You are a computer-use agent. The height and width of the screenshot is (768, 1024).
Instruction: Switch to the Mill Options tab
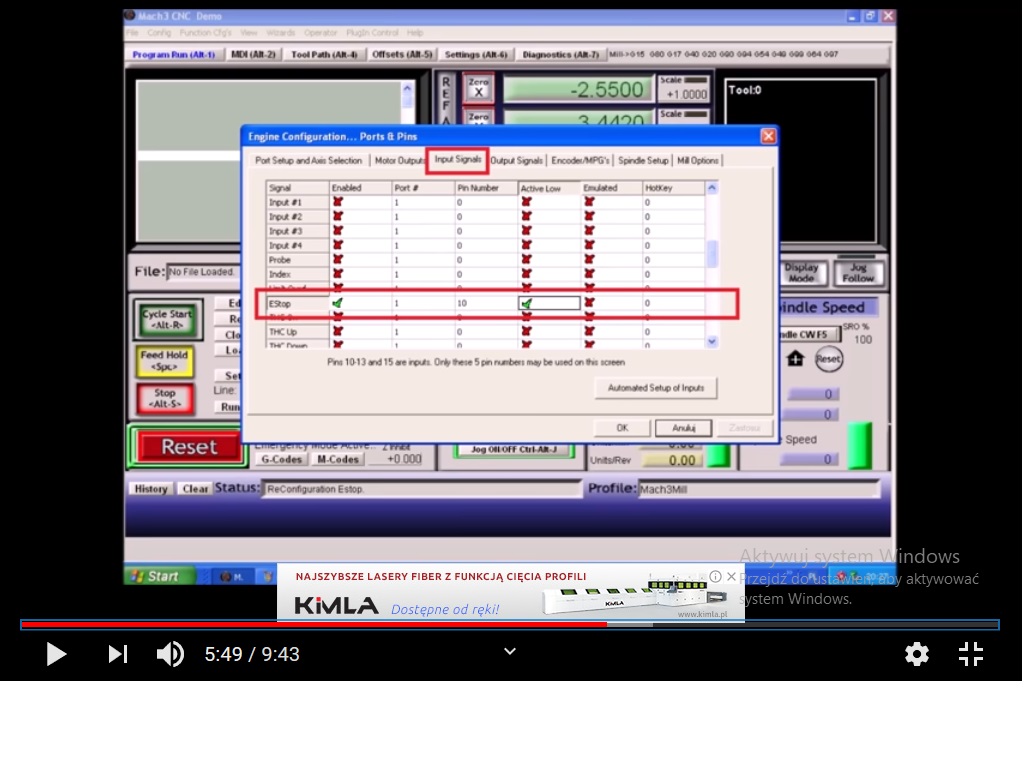(697, 161)
